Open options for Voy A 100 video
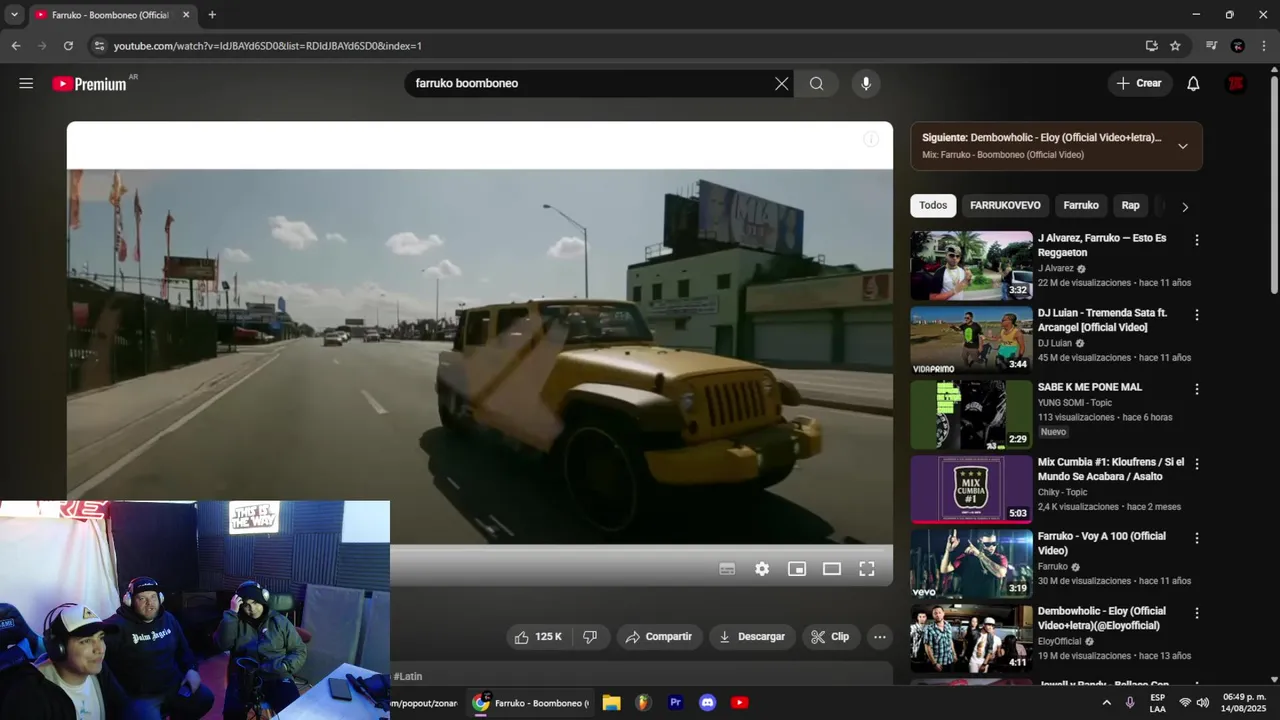This screenshot has width=1280, height=720. [x=1196, y=538]
